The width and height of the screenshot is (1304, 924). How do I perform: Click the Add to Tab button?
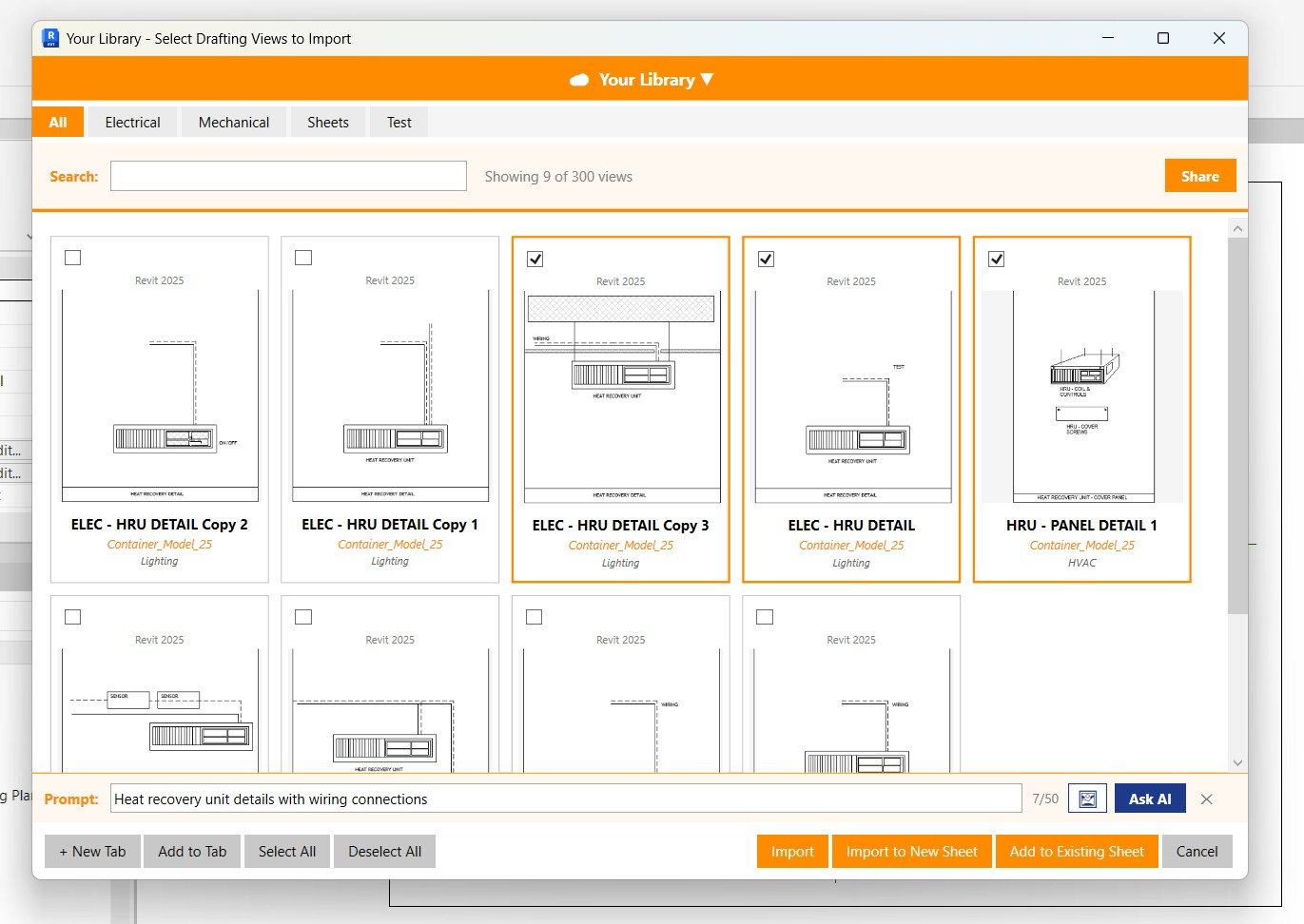tap(192, 852)
